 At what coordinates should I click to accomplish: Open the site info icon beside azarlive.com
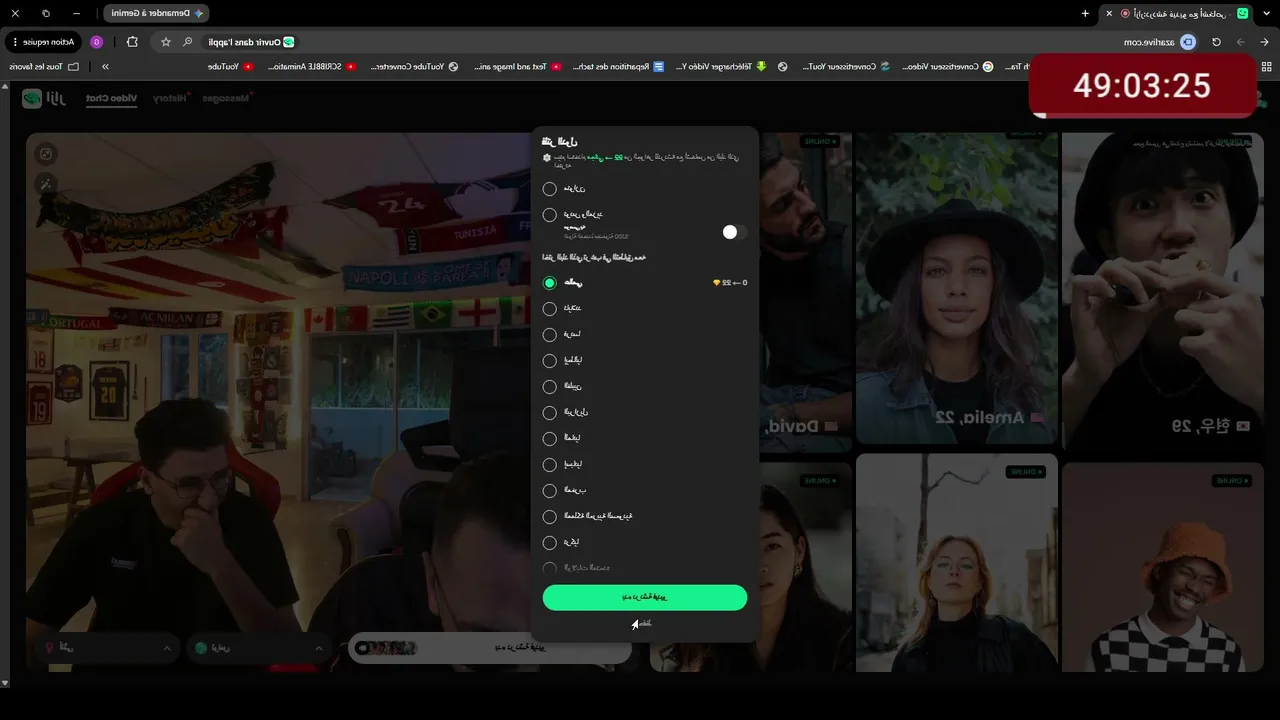pyautogui.click(x=1188, y=42)
